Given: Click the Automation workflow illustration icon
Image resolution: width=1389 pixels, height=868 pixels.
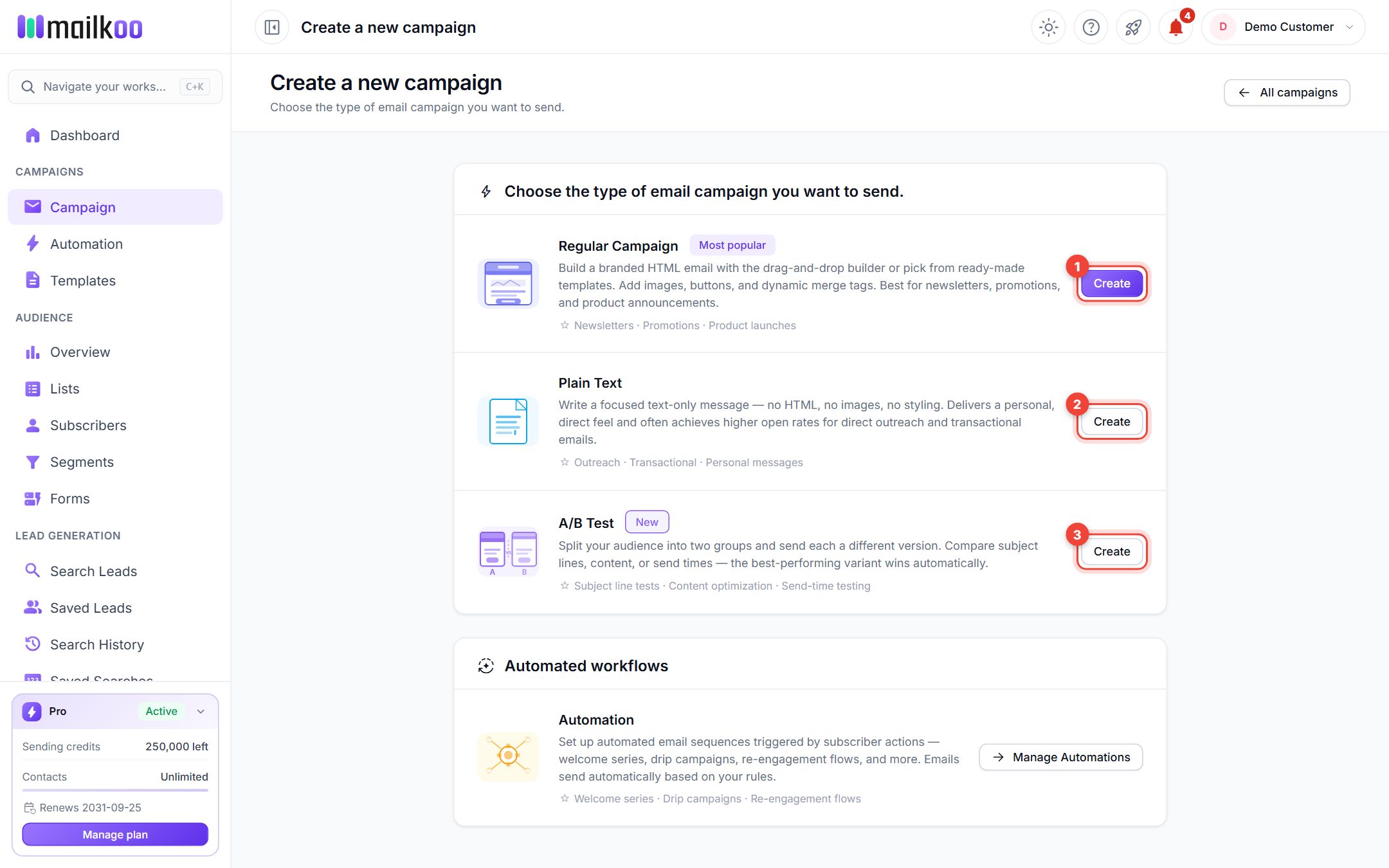Looking at the screenshot, I should (508, 756).
